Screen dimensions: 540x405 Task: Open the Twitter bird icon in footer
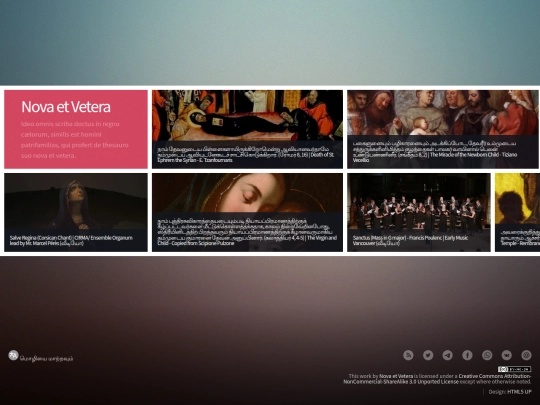pos(428,355)
